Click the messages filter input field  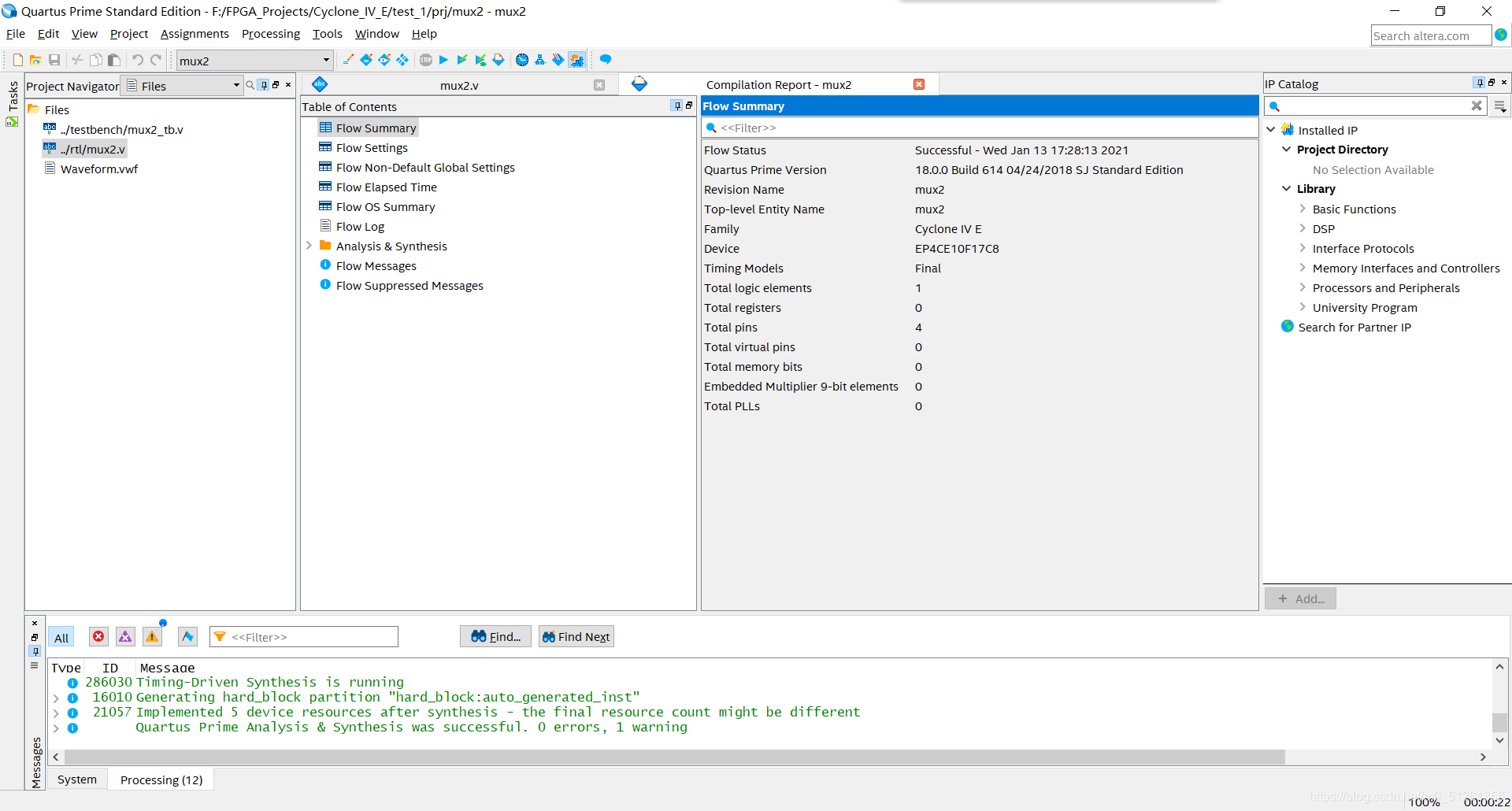(x=304, y=636)
